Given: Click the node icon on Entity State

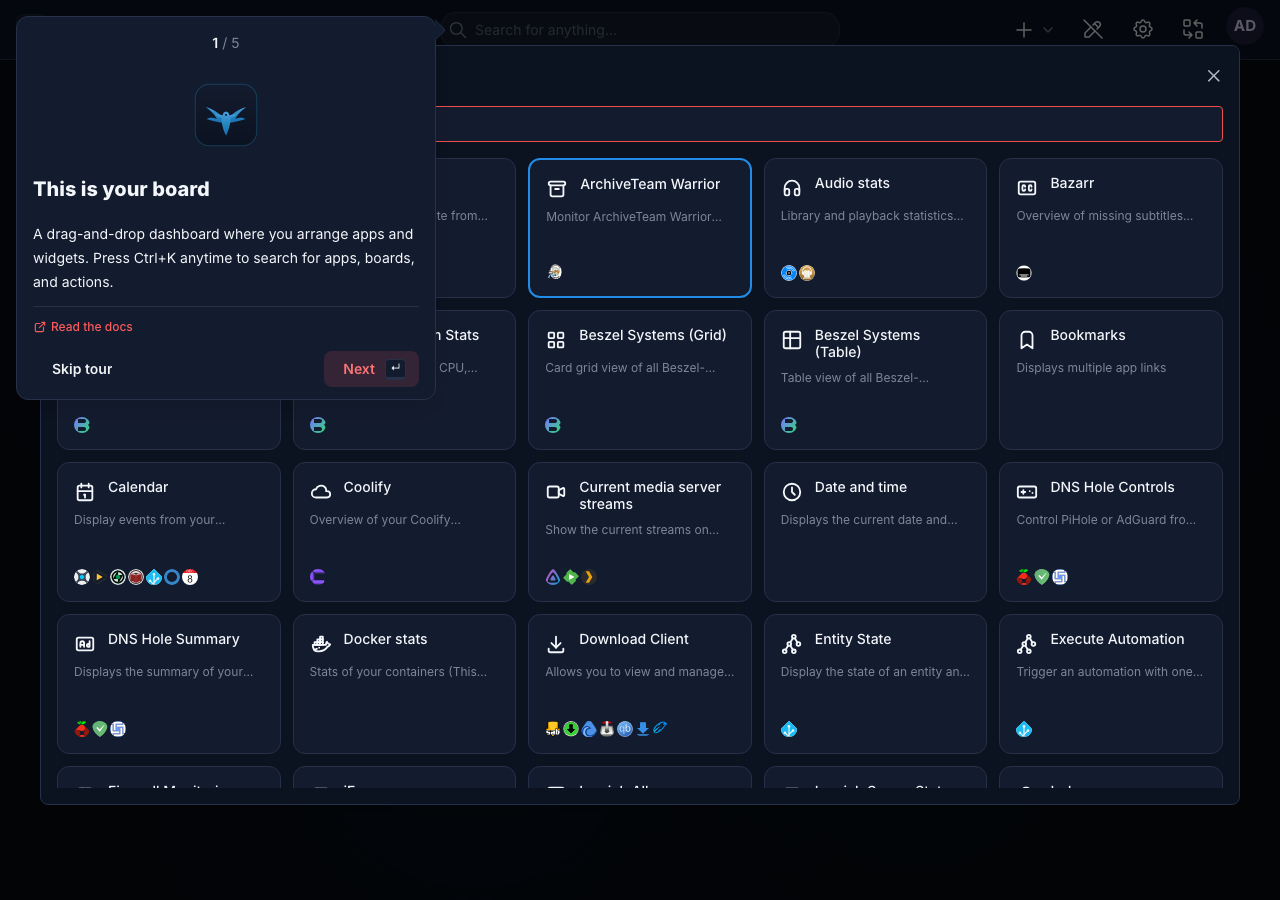Looking at the screenshot, I should tap(792, 644).
